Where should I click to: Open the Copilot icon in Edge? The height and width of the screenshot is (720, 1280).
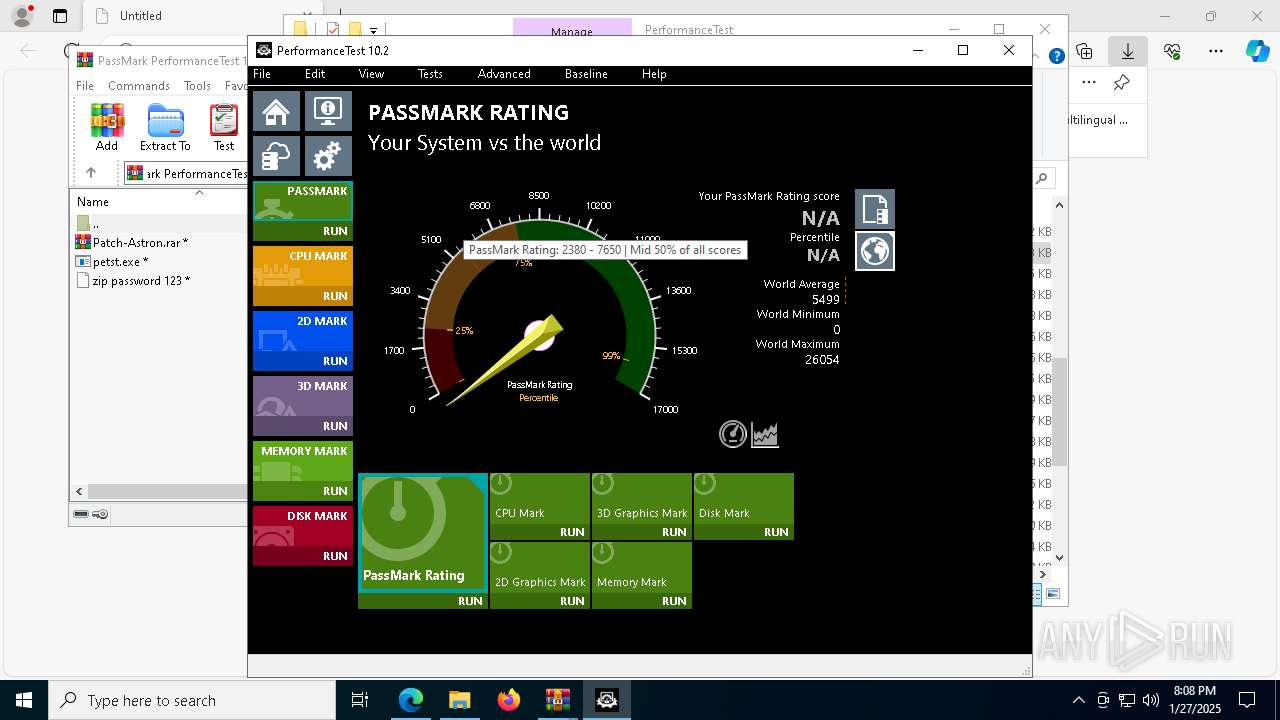coord(1258,51)
